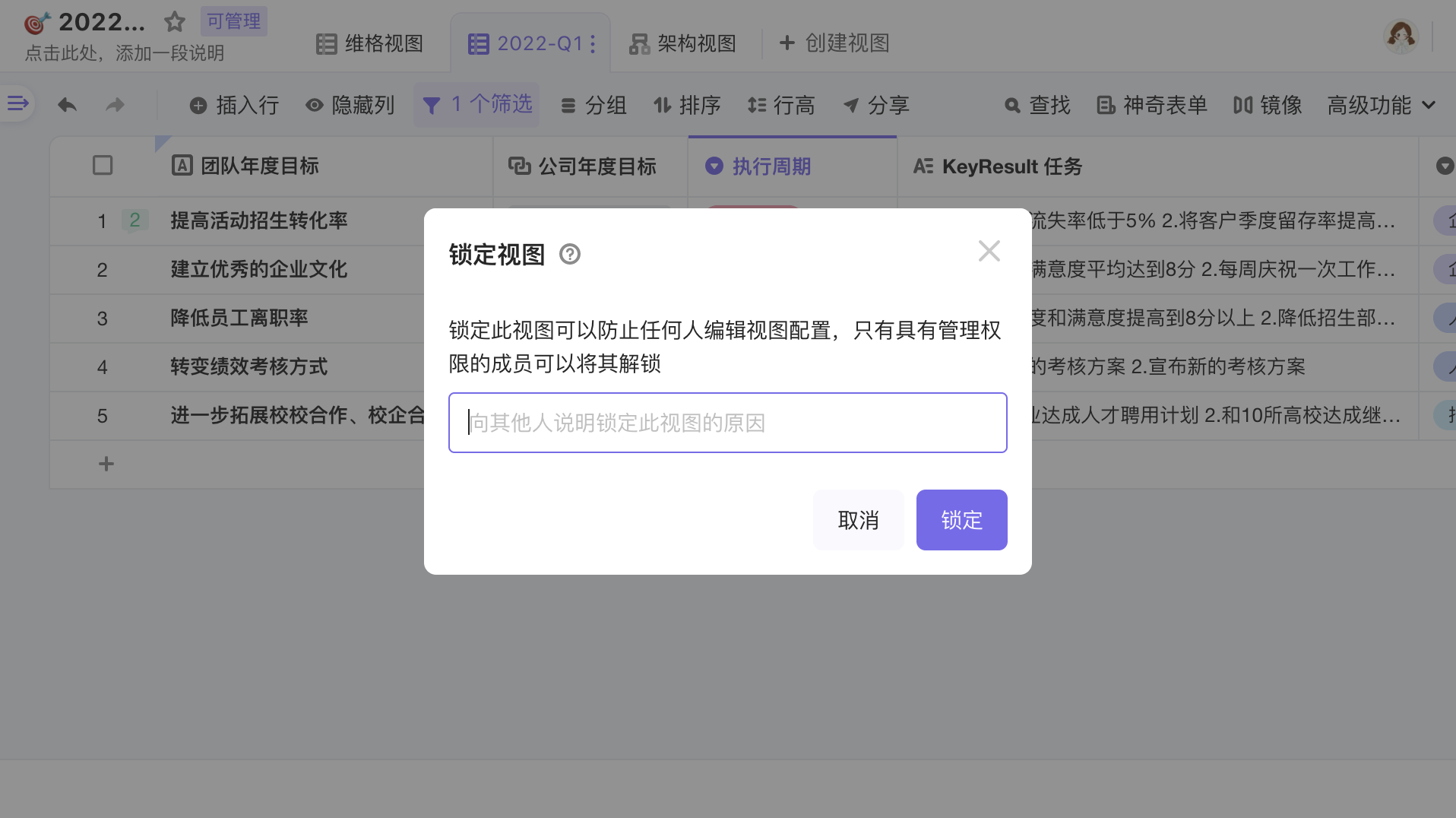Click the undo arrow icon
Image resolution: width=1456 pixels, height=818 pixels.
pos(67,105)
